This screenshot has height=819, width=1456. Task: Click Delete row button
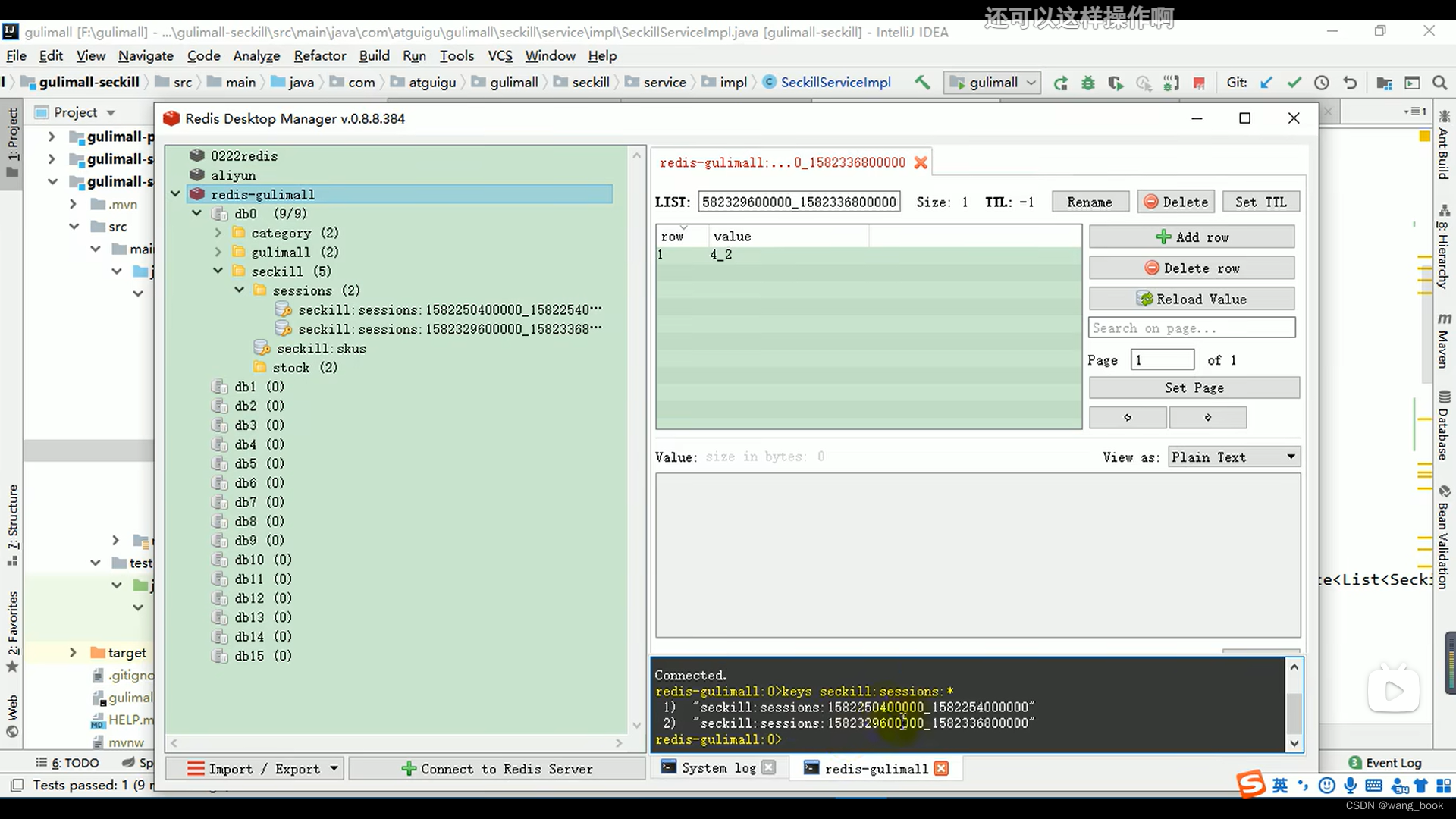pyautogui.click(x=1192, y=268)
